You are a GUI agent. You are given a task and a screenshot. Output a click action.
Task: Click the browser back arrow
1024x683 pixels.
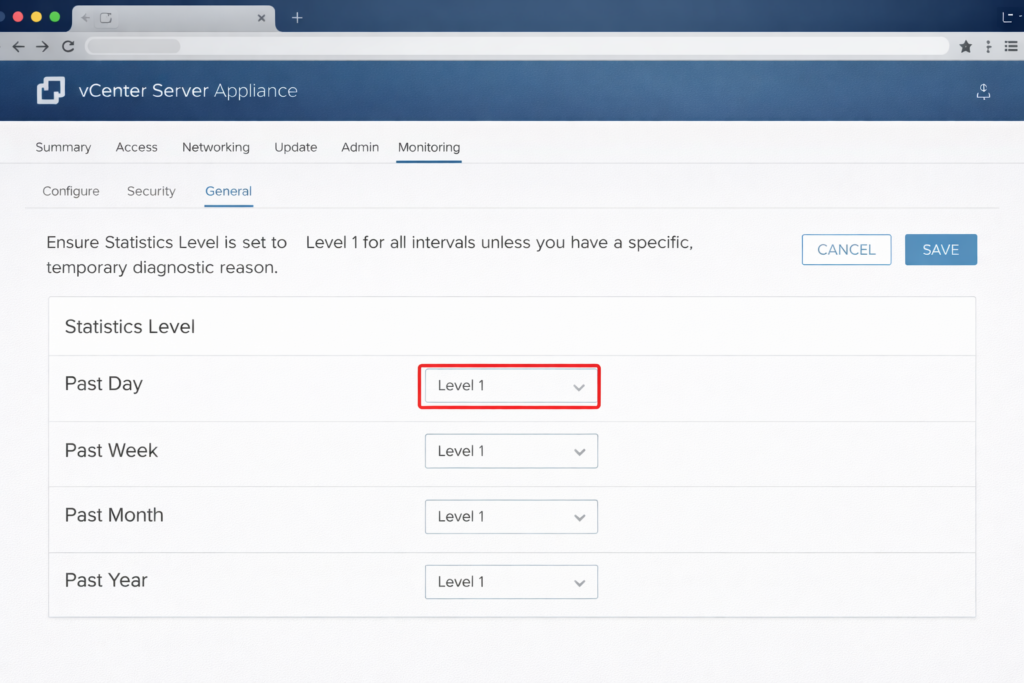coord(18,46)
